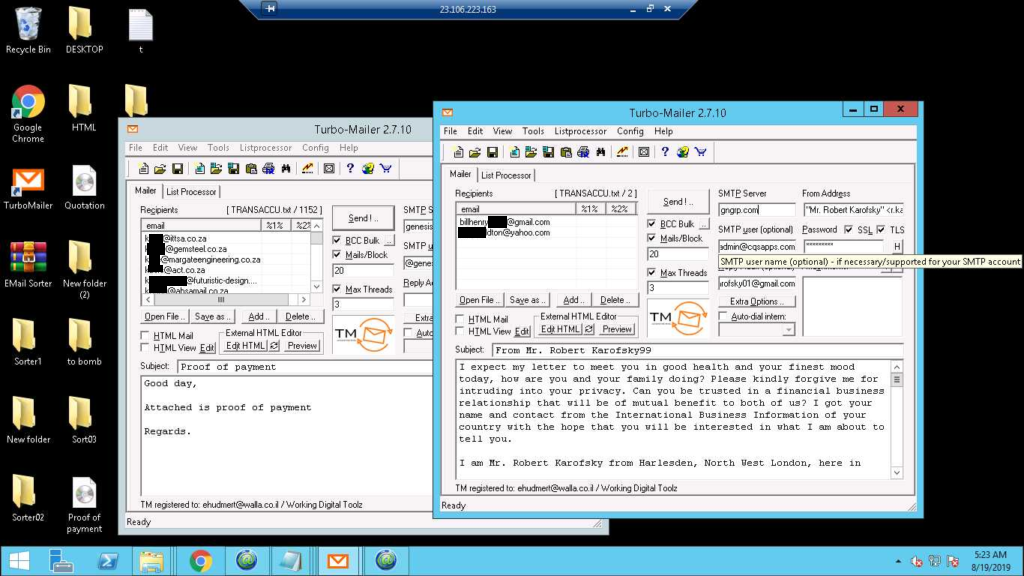
Task: Toggle Max Threads checkbox in front window
Action: pos(652,272)
